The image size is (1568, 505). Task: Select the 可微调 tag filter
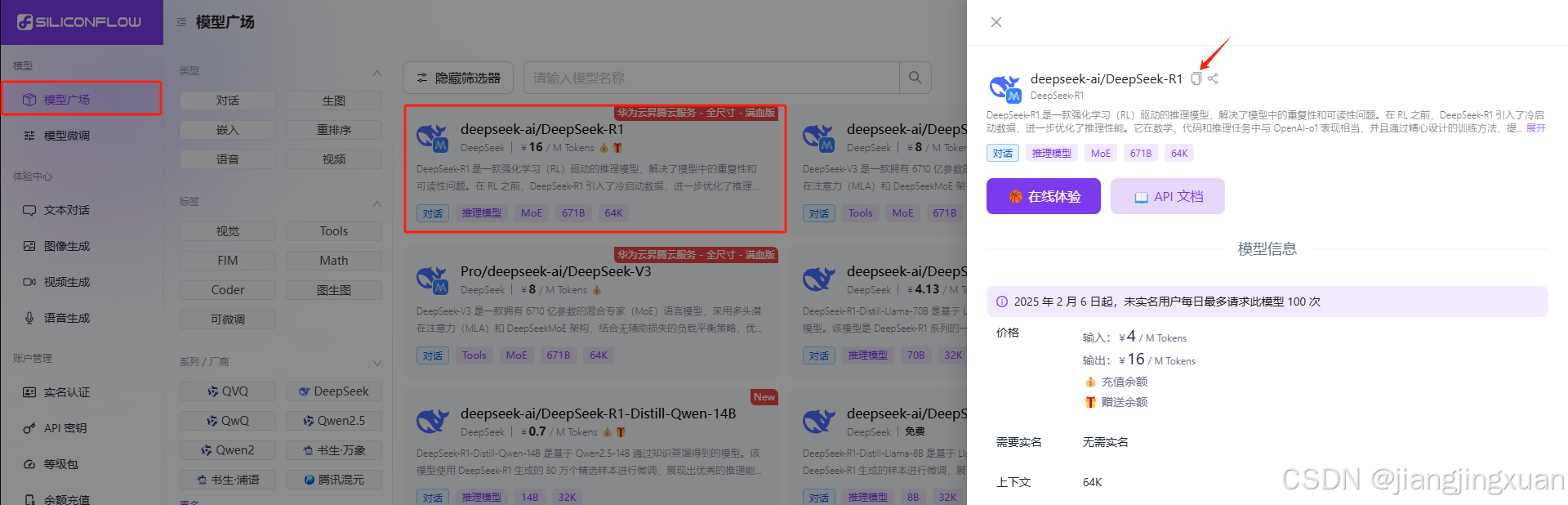click(x=228, y=320)
